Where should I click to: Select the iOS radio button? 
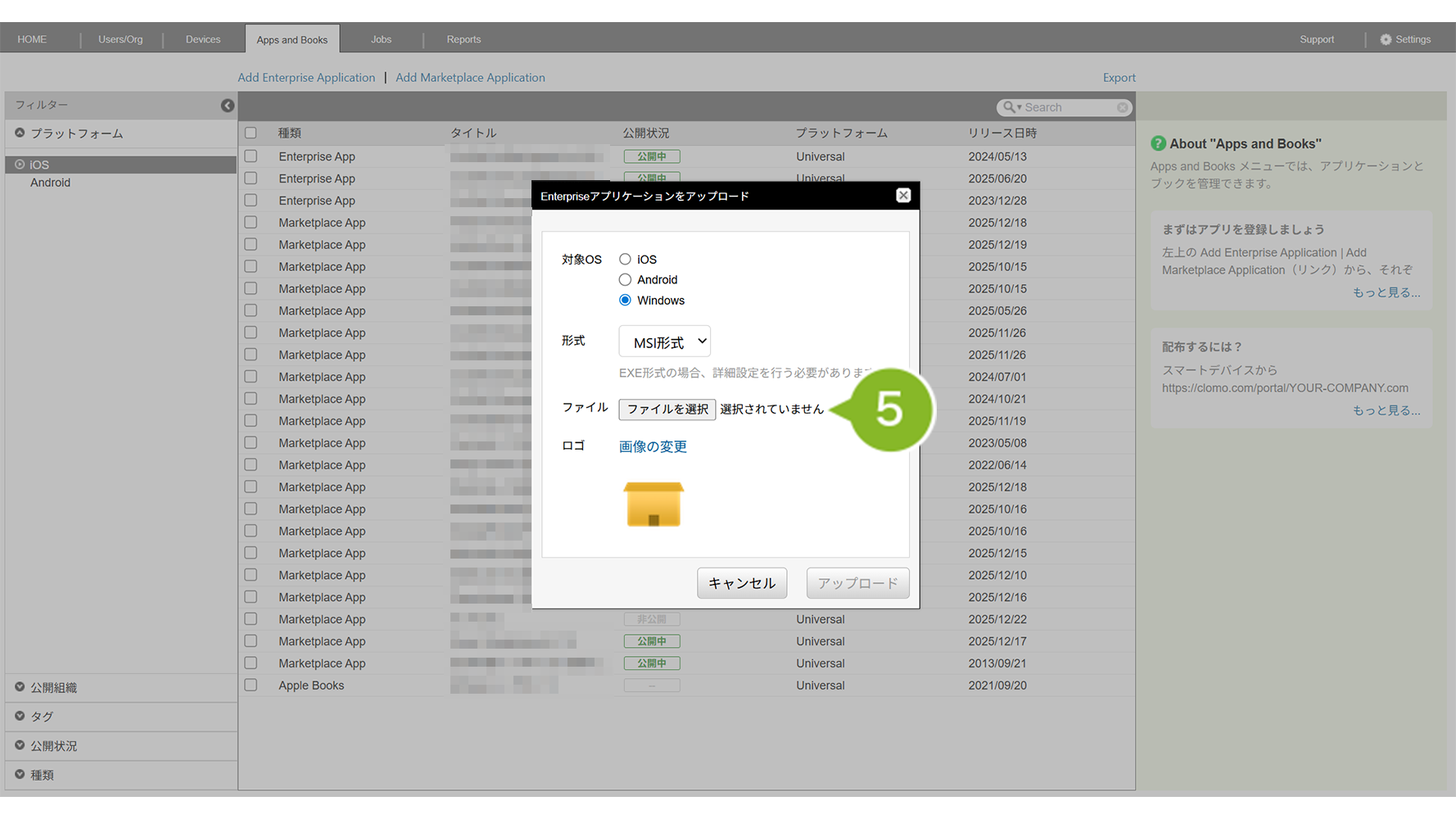click(625, 260)
